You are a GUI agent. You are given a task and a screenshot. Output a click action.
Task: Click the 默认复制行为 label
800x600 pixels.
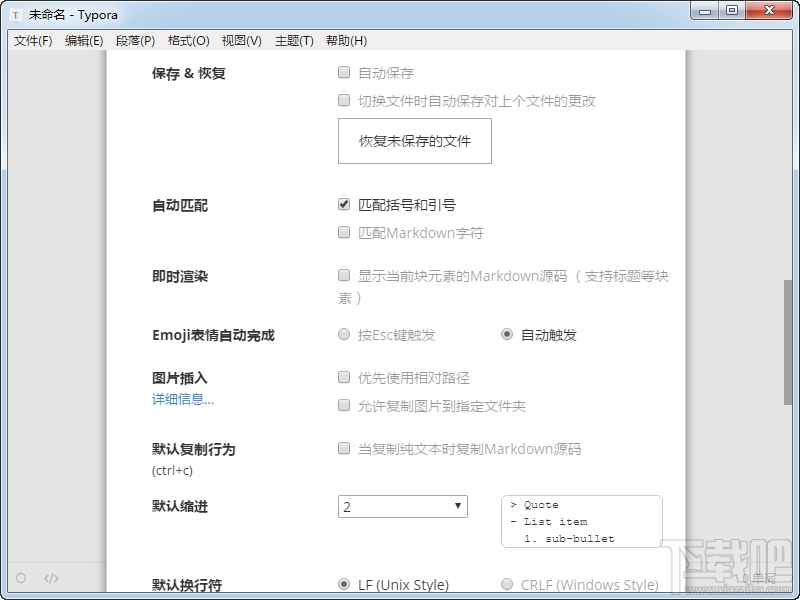pos(193,449)
